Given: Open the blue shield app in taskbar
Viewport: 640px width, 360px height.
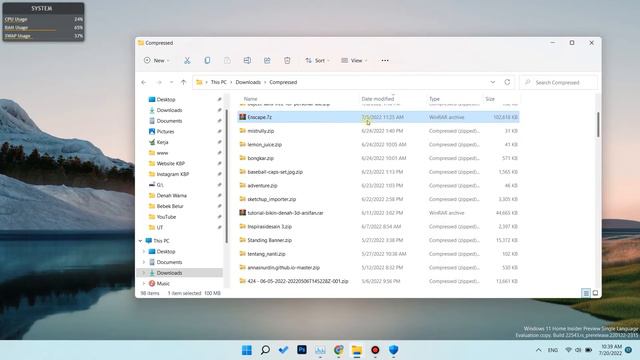Looking at the screenshot, I should (x=393, y=350).
